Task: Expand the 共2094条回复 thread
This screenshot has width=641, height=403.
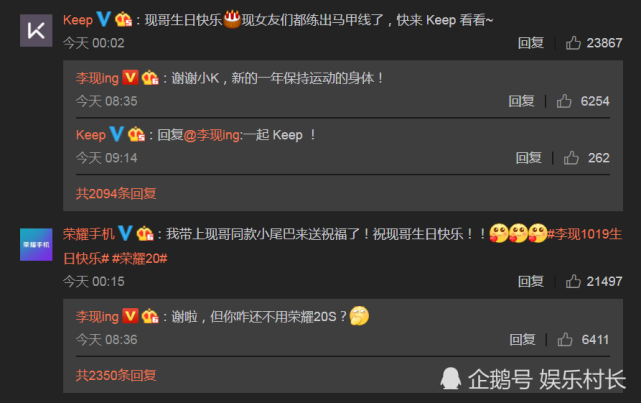Action: click(116, 193)
